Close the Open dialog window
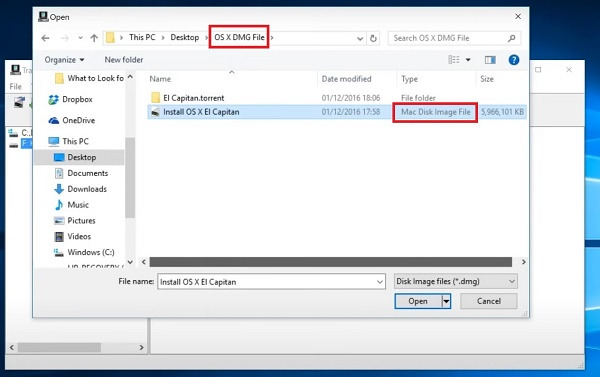The height and width of the screenshot is (377, 600). 518,17
